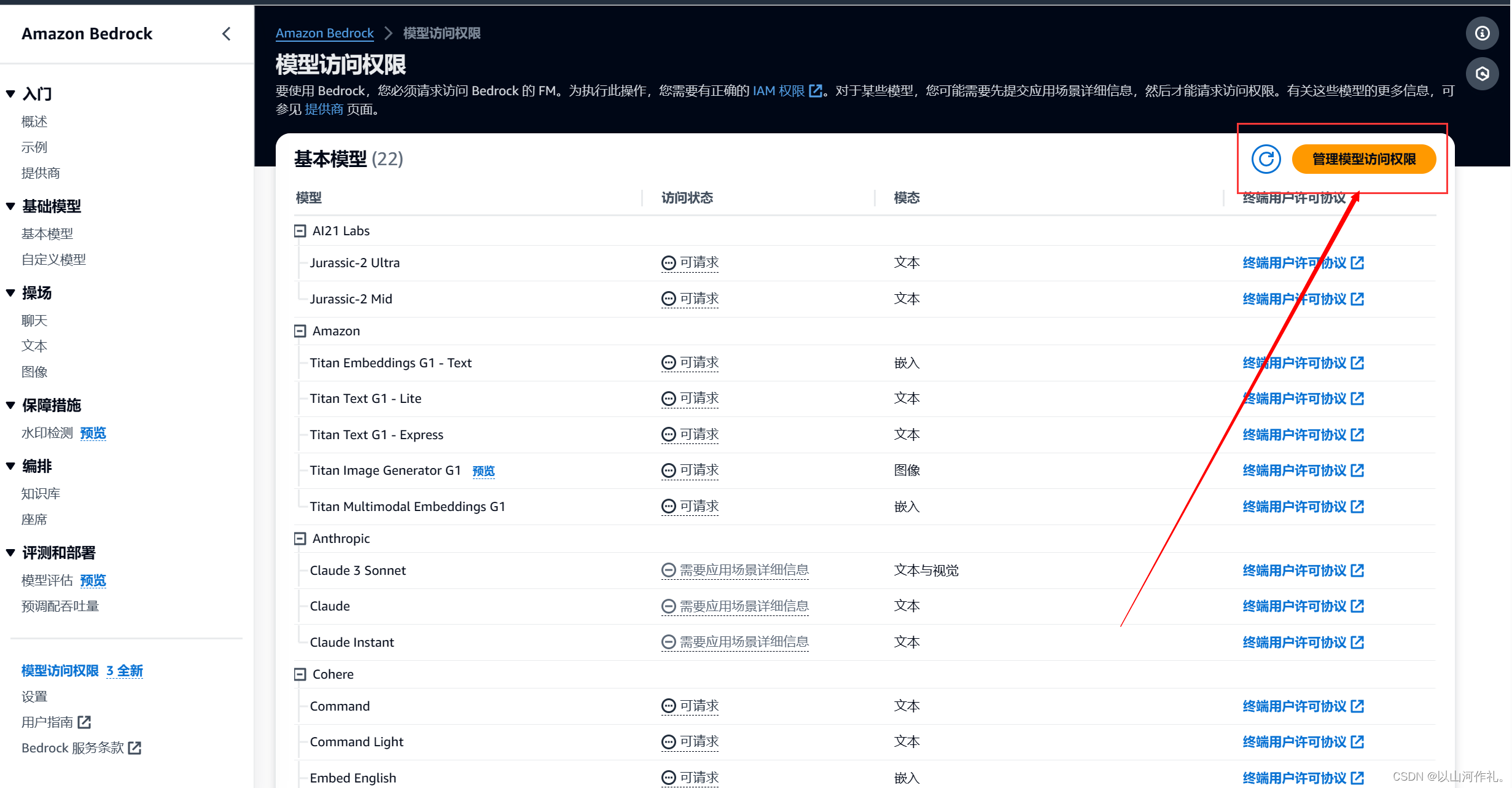Click the external link icon next to IAM 权限

(x=816, y=91)
